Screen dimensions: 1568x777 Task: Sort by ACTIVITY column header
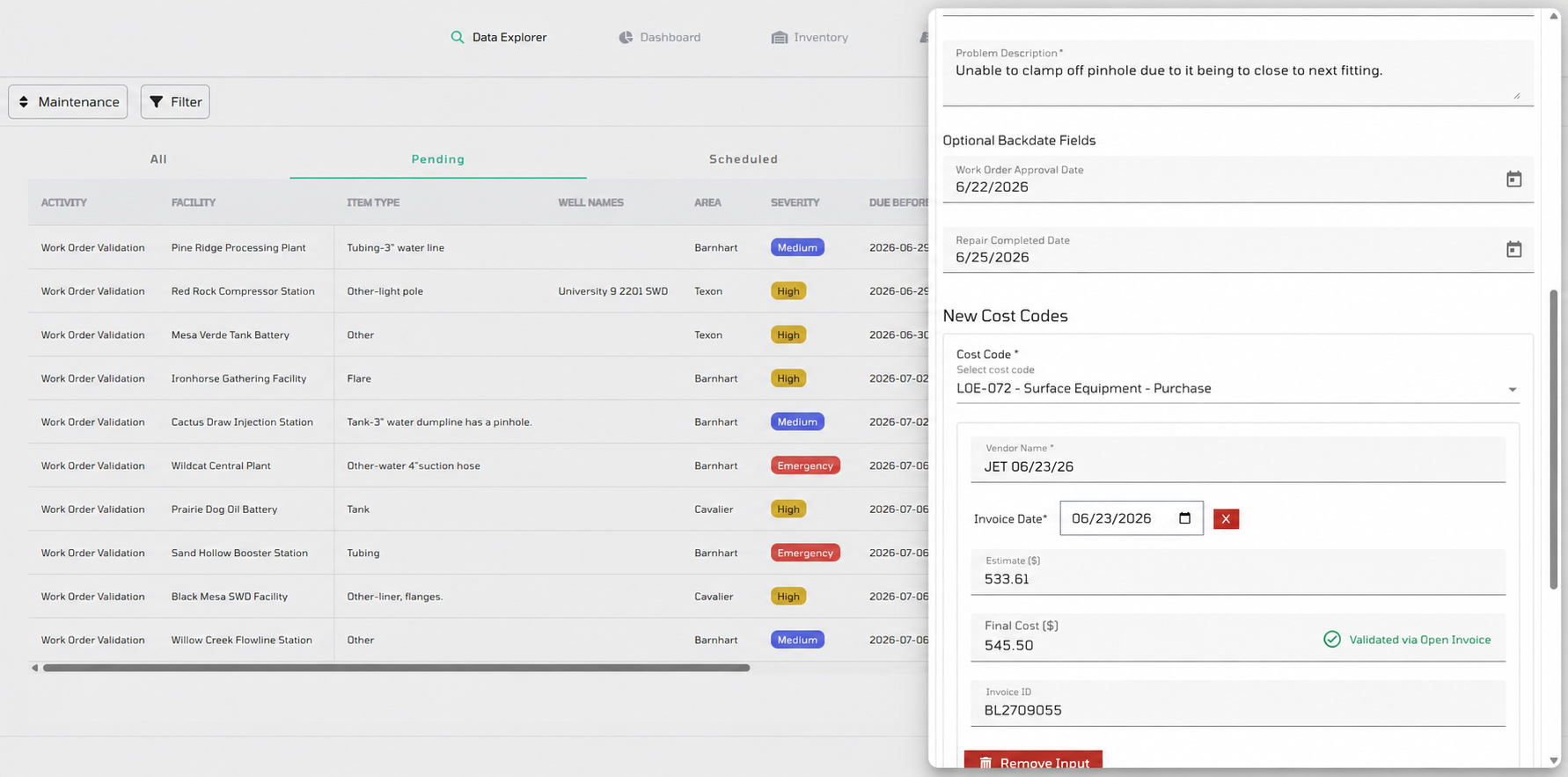[64, 202]
